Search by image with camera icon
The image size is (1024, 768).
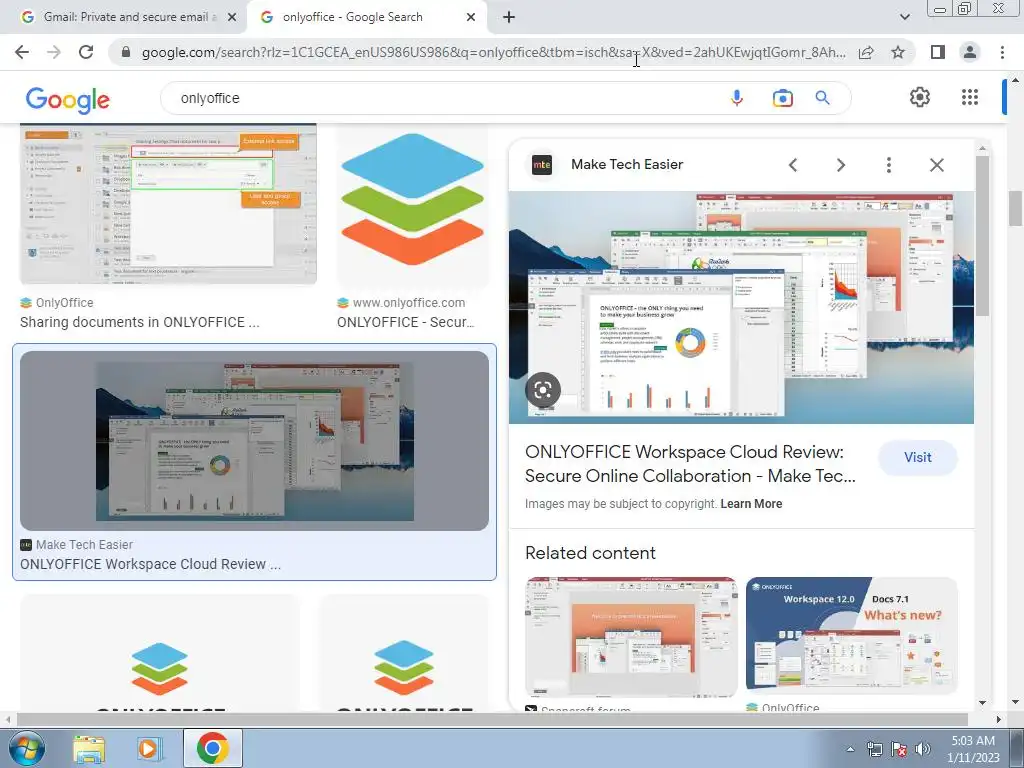[x=782, y=98]
